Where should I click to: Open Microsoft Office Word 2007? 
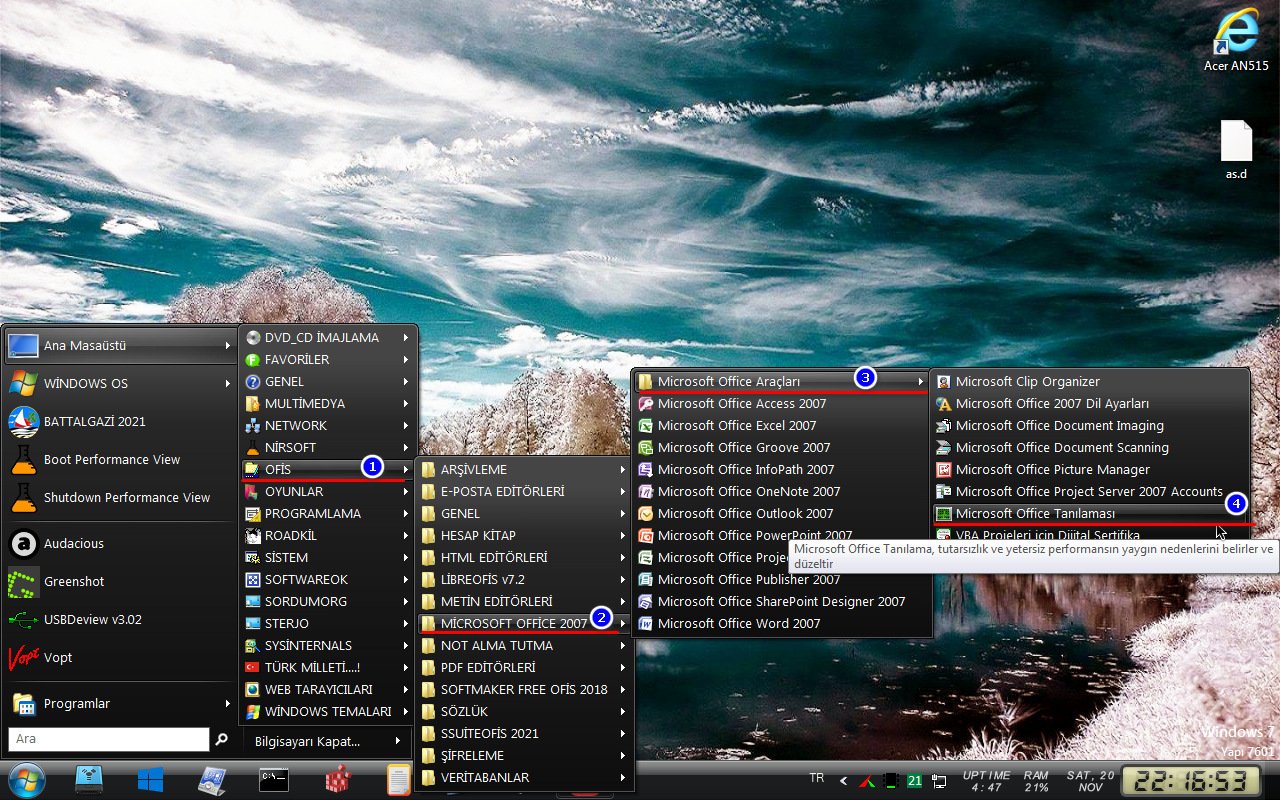click(782, 623)
